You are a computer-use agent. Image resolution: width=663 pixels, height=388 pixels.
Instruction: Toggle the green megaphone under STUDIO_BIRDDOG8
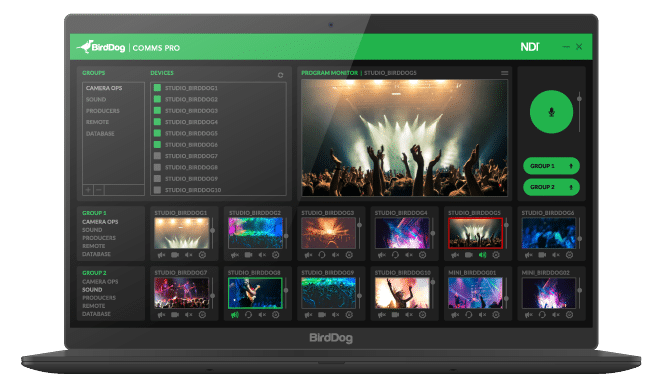[235, 315]
